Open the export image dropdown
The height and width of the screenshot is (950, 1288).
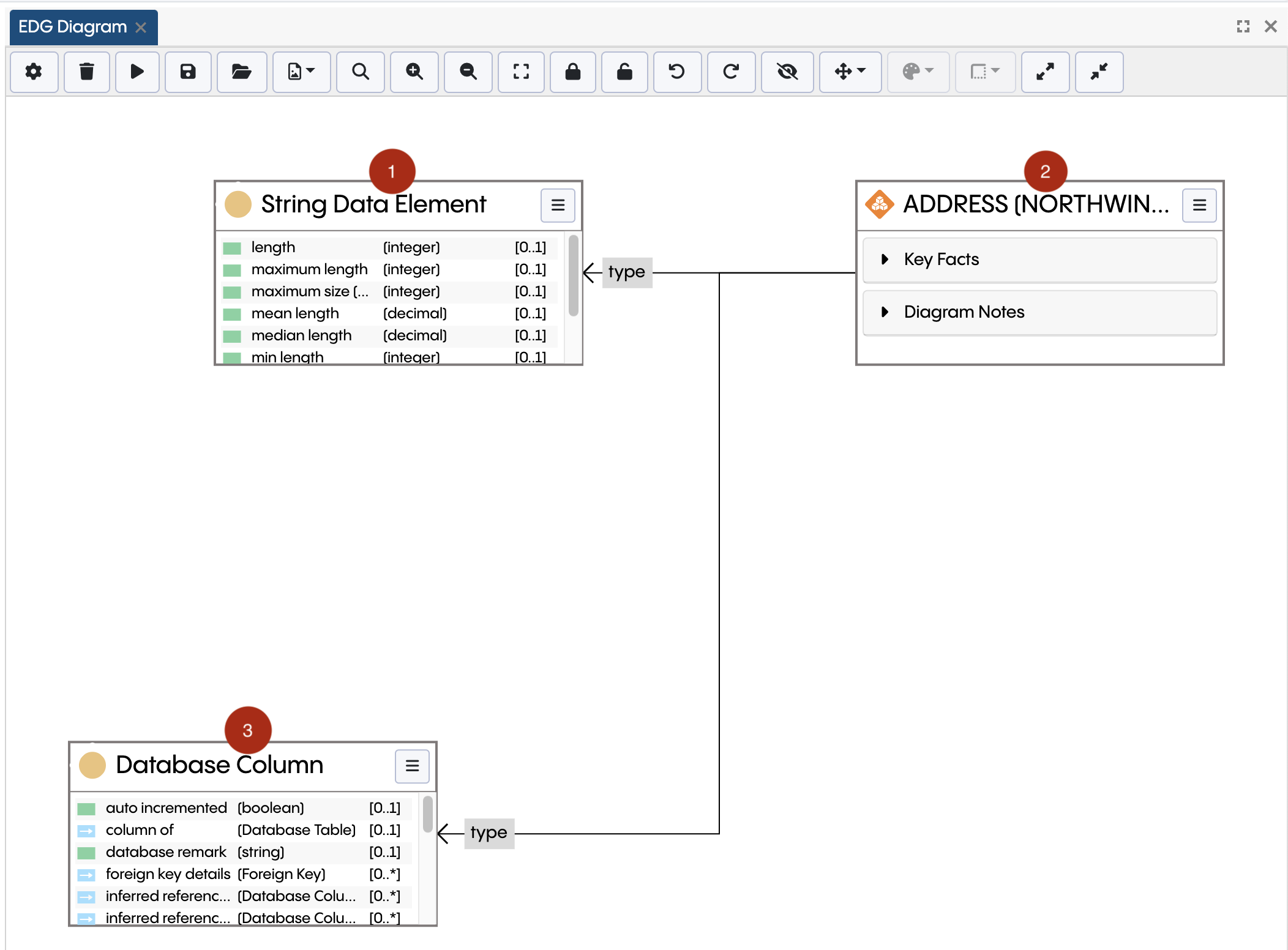[301, 72]
